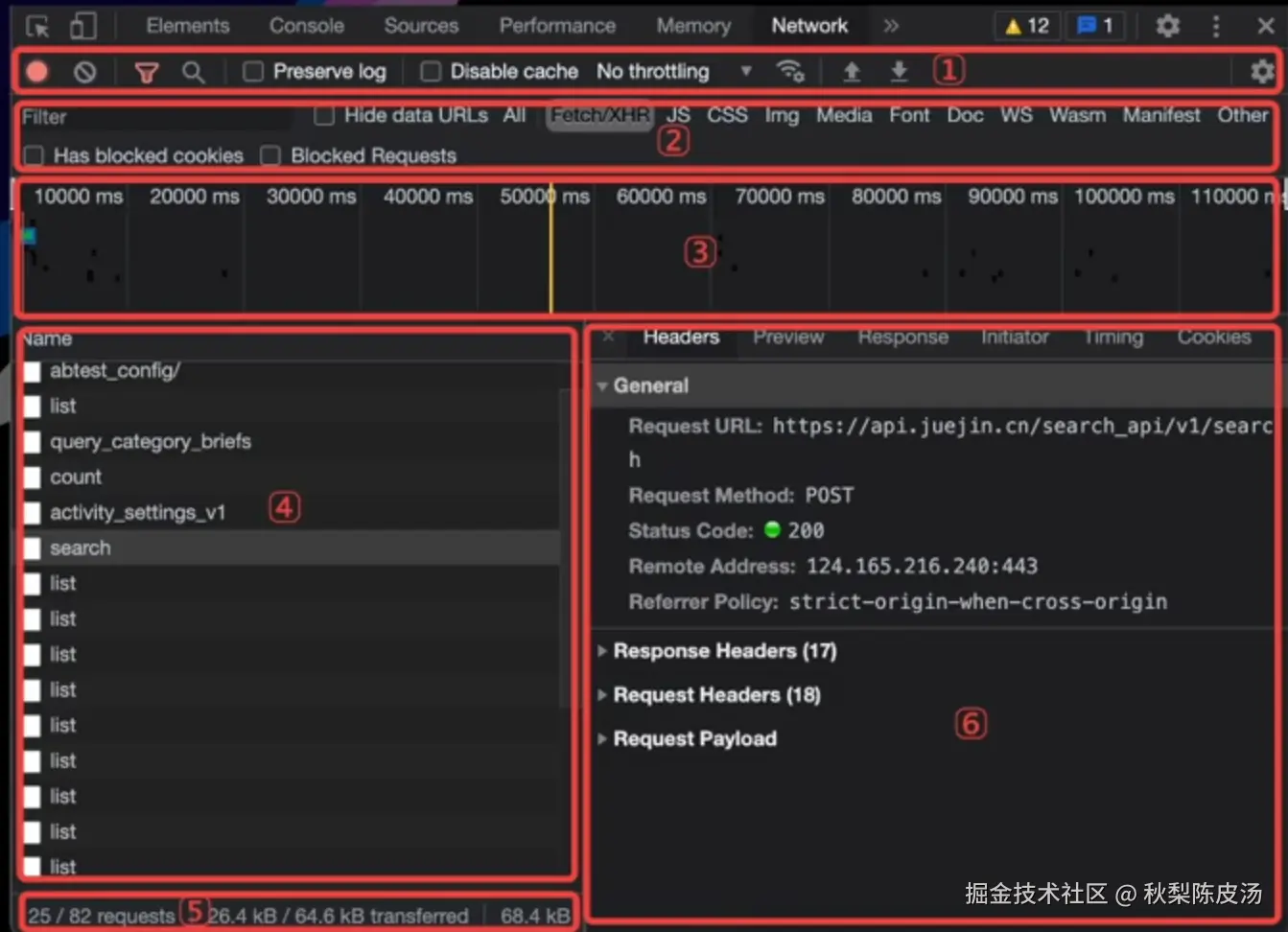Viewport: 1288px width, 932px height.
Task: Switch to the Sources tab
Action: click(421, 26)
